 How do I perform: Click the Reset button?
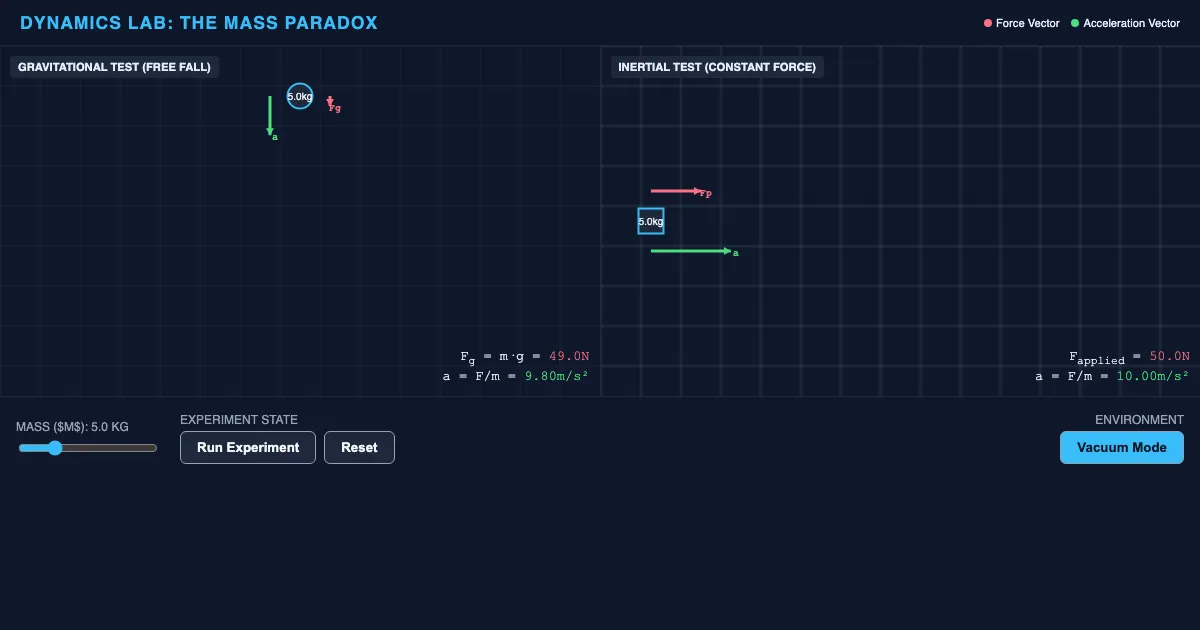359,448
